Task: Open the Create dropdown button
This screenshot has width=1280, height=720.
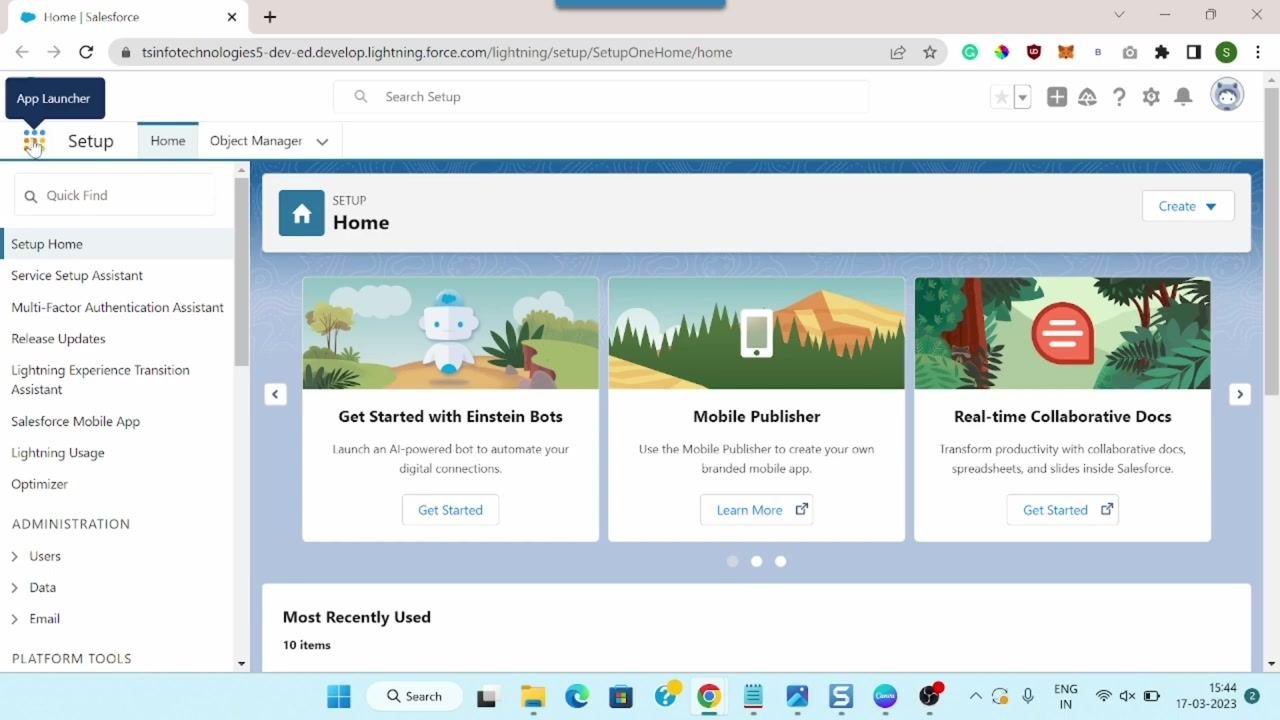Action: (1188, 206)
